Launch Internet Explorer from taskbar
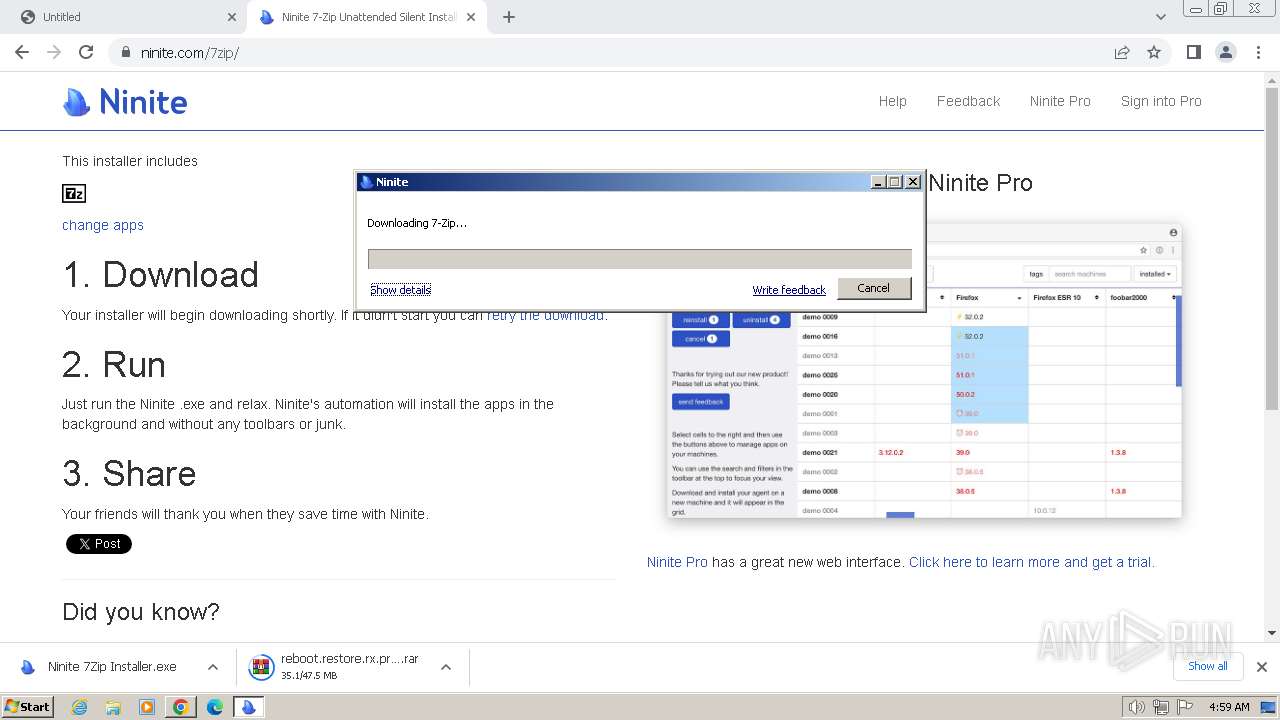The width and height of the screenshot is (1280, 720). point(79,707)
